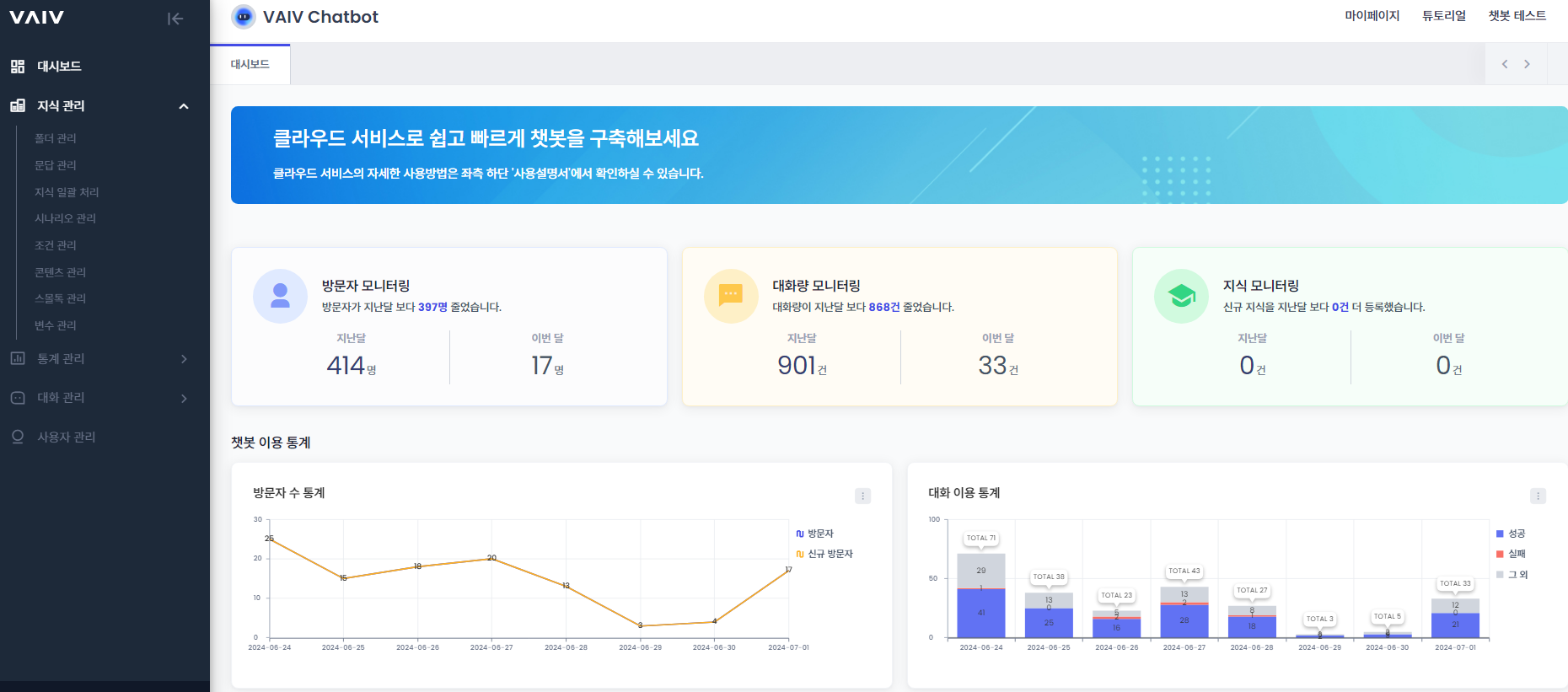The image size is (1568, 692).
Task: Select 사용자 관리 in sidebar
Action: [x=67, y=437]
